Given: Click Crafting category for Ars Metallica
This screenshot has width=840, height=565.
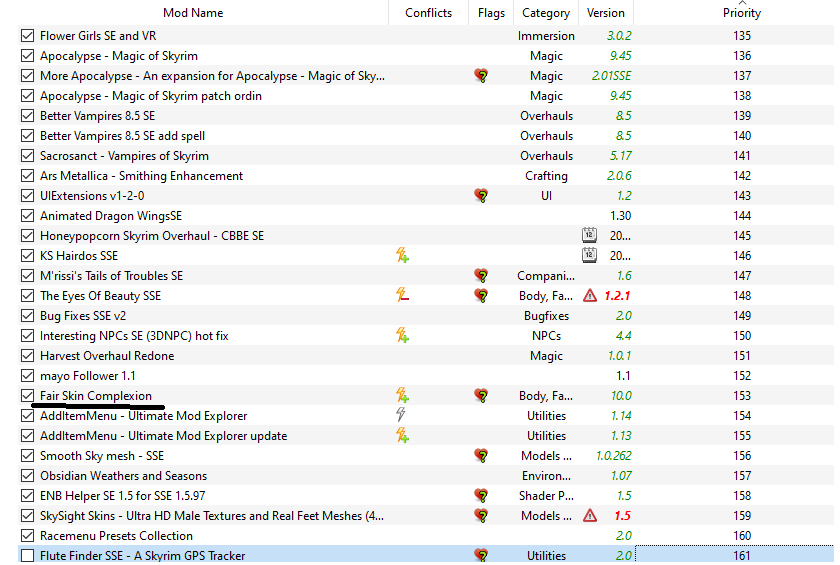Looking at the screenshot, I should 546,176.
